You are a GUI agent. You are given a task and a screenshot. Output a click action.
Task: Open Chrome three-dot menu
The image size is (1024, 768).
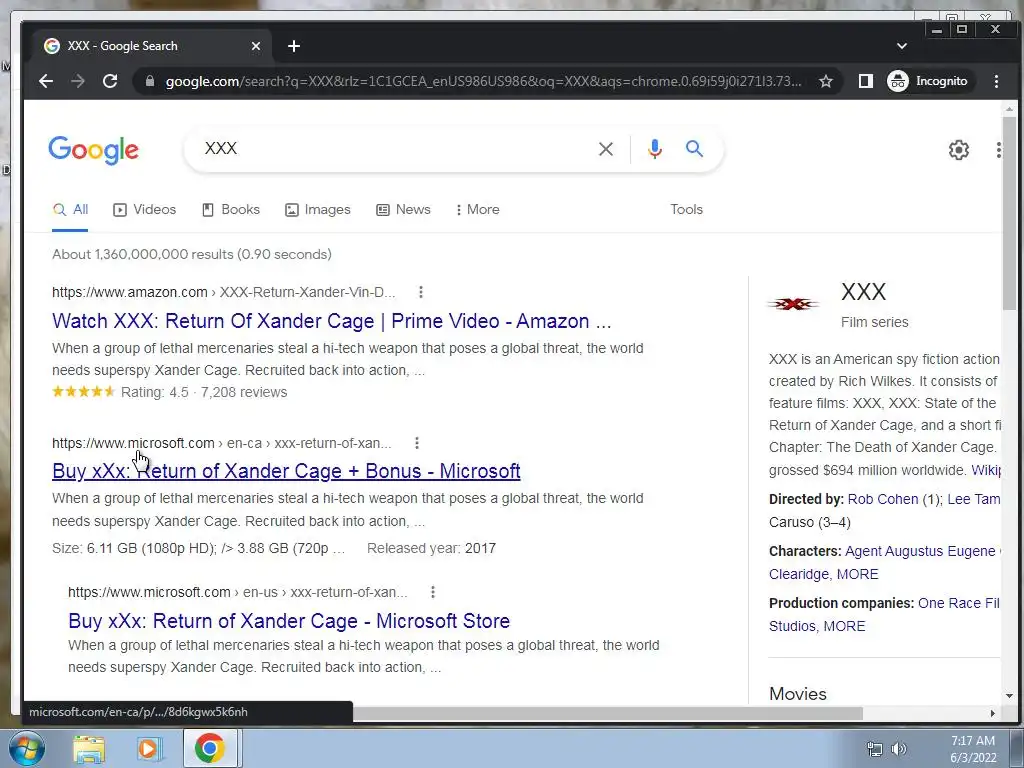pyautogui.click(x=996, y=81)
